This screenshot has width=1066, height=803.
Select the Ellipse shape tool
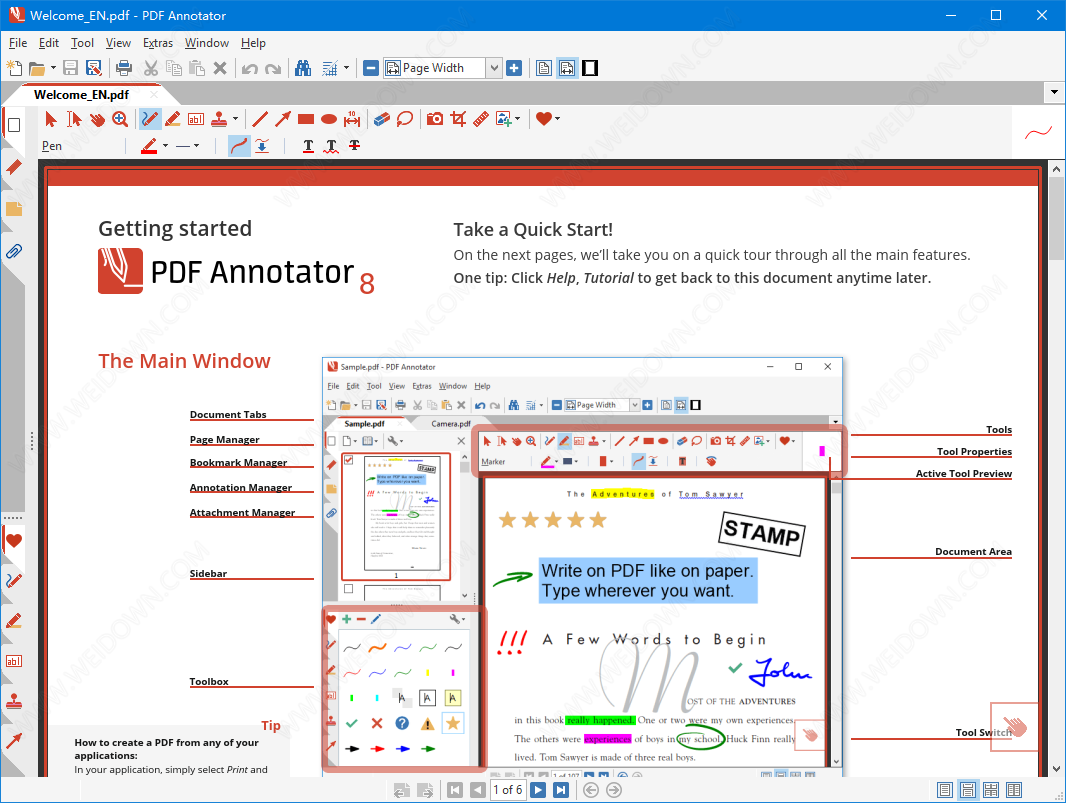click(329, 119)
